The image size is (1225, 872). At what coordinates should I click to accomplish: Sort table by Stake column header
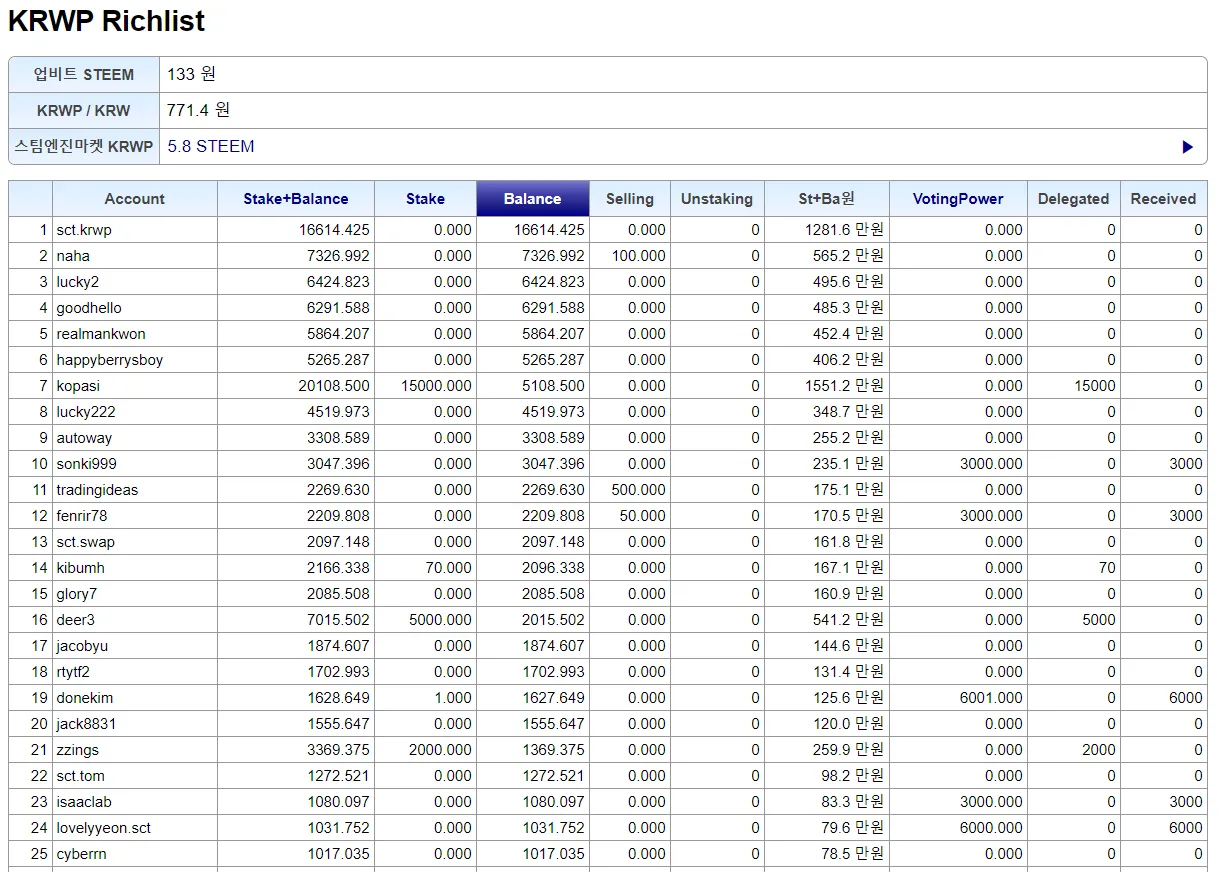(x=425, y=199)
